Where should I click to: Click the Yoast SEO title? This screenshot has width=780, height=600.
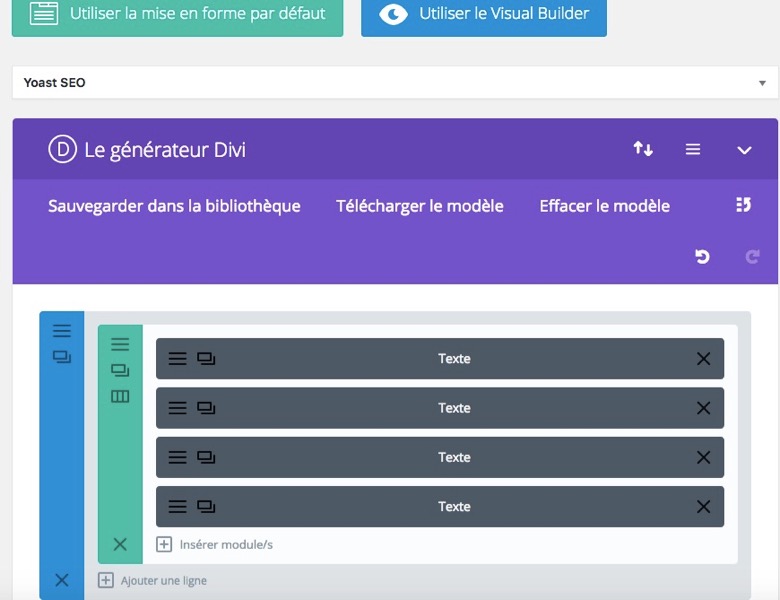pyautogui.click(x=55, y=83)
